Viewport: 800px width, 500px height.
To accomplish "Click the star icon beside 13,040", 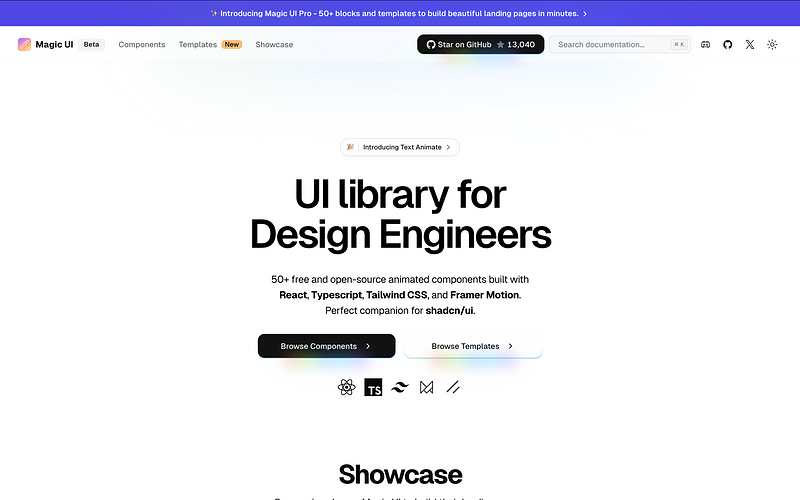I will 501,44.
